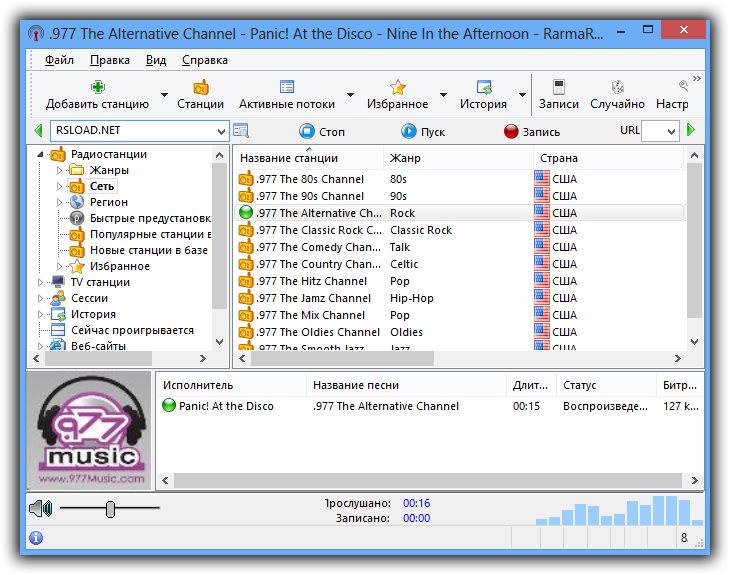Image resolution: width=730 pixels, height=575 pixels.
Task: Click the station list view icon beside RSLOAD.NET
Action: [x=241, y=131]
